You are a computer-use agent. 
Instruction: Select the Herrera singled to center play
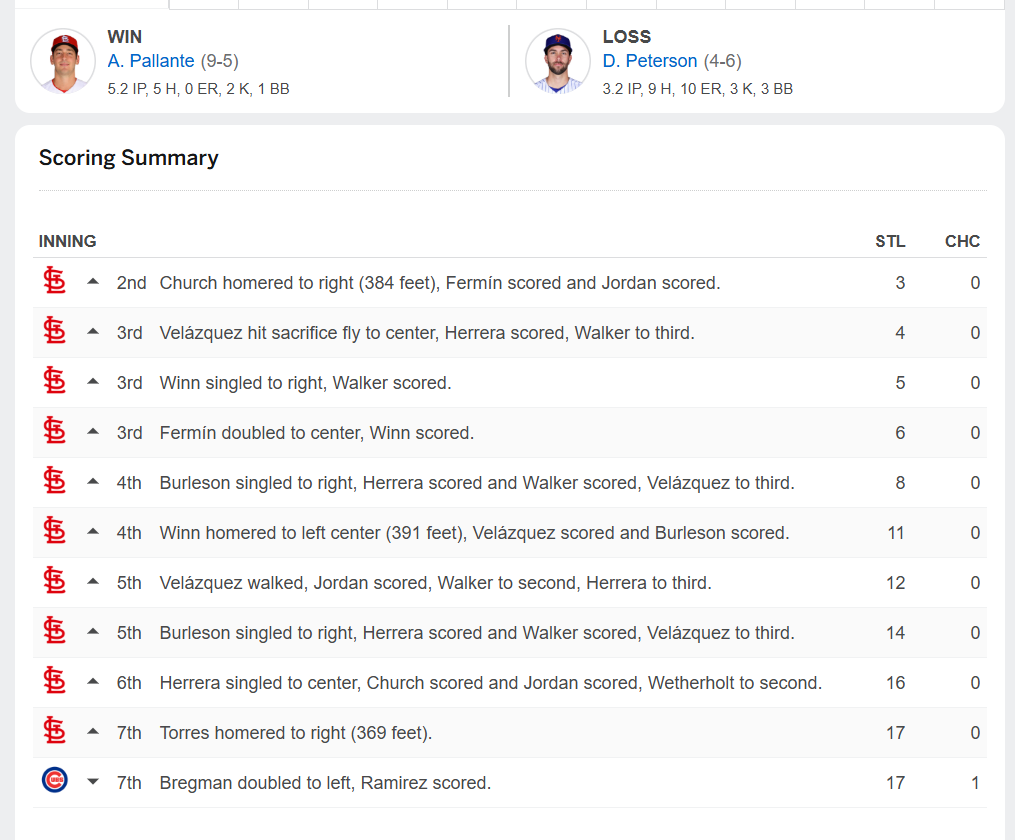coord(491,683)
